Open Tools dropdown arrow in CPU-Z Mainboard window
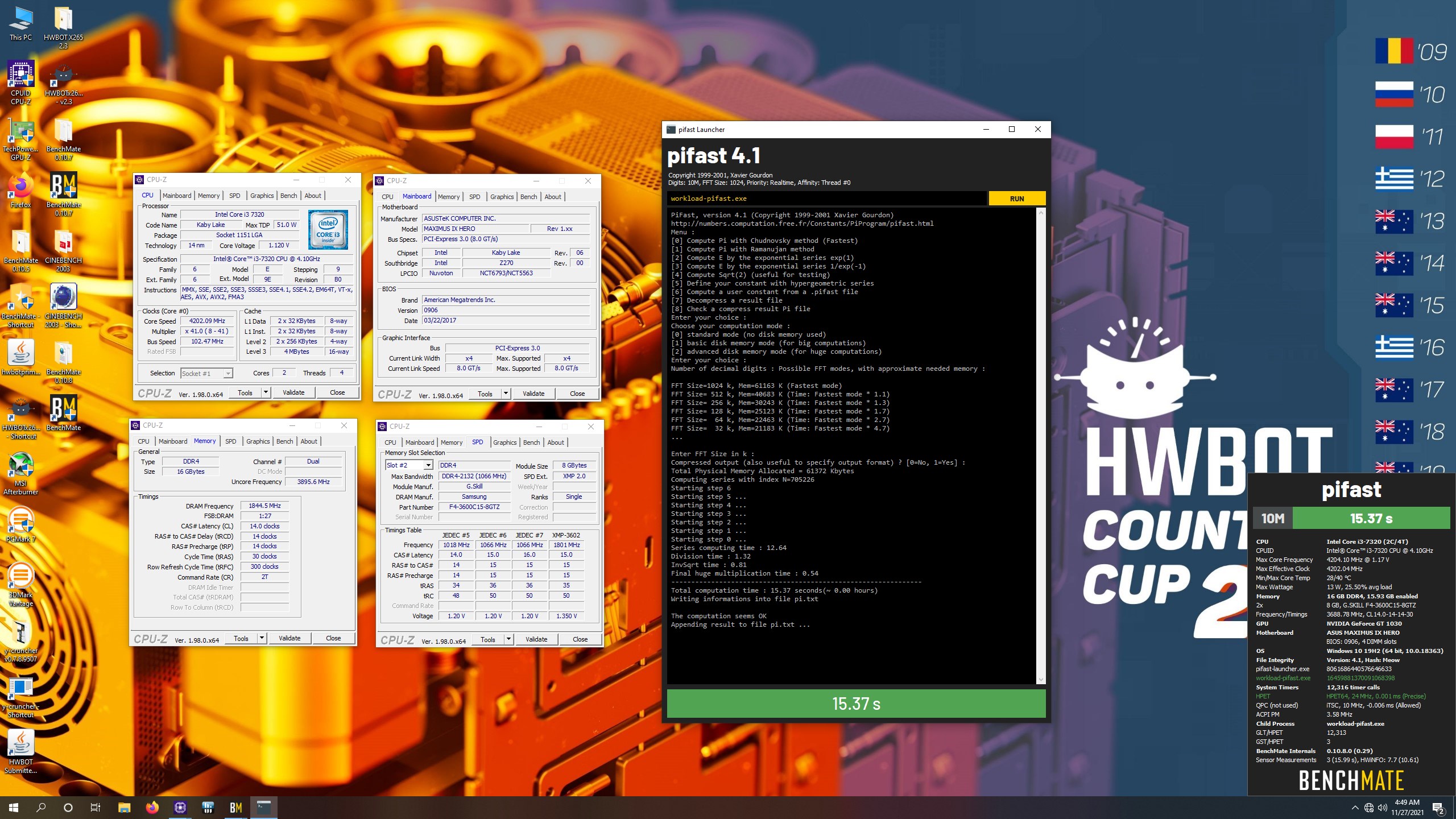 tap(505, 394)
